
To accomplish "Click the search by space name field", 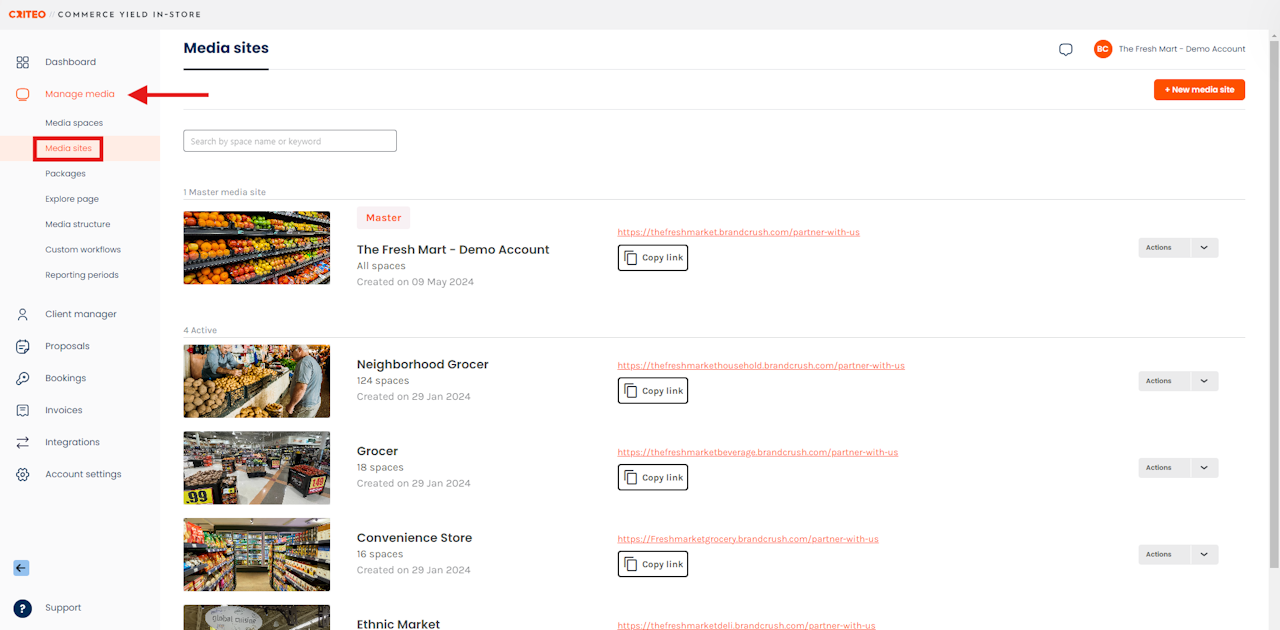I will tap(290, 141).
